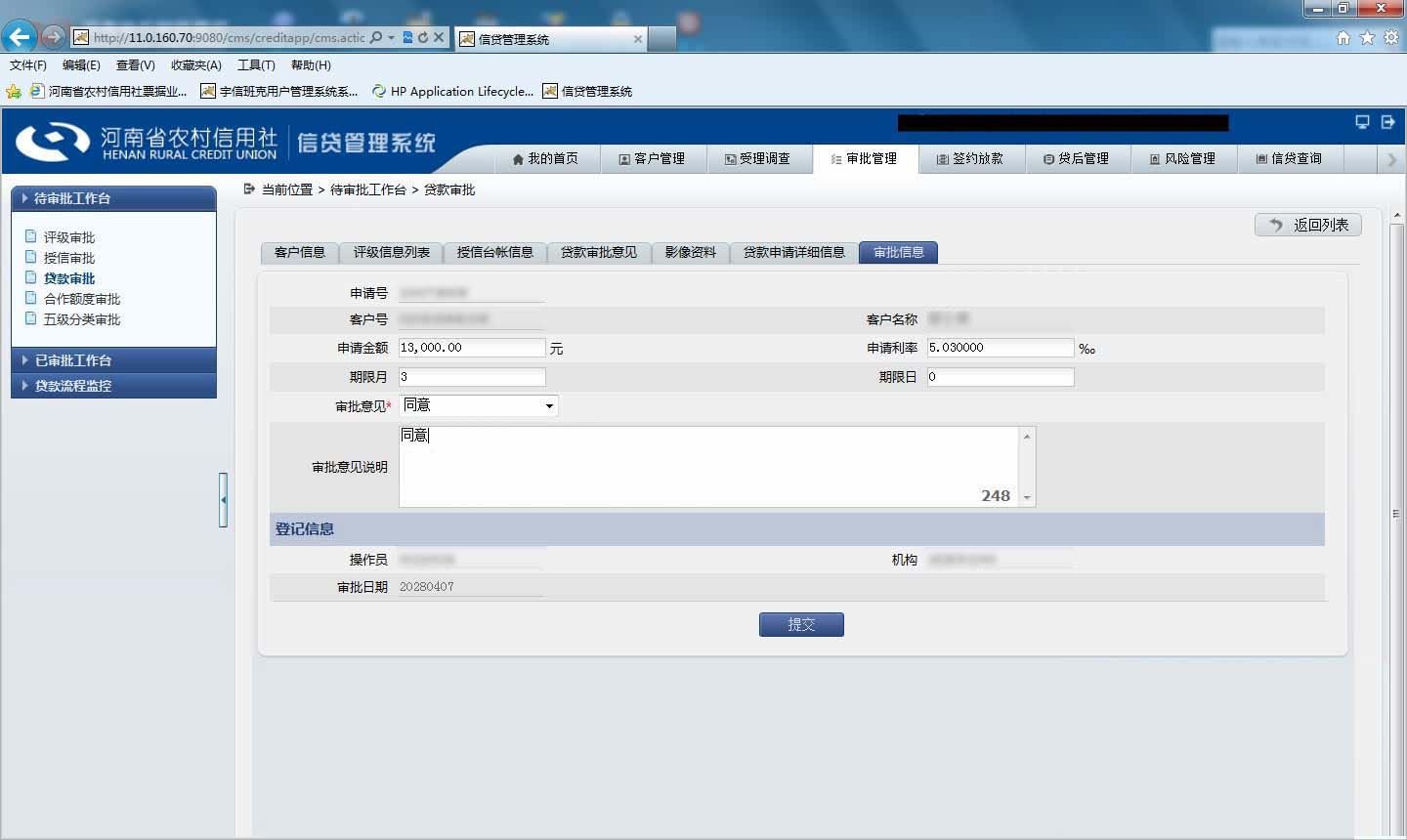Open the 签约放款 navigation tab

pyautogui.click(x=970, y=158)
